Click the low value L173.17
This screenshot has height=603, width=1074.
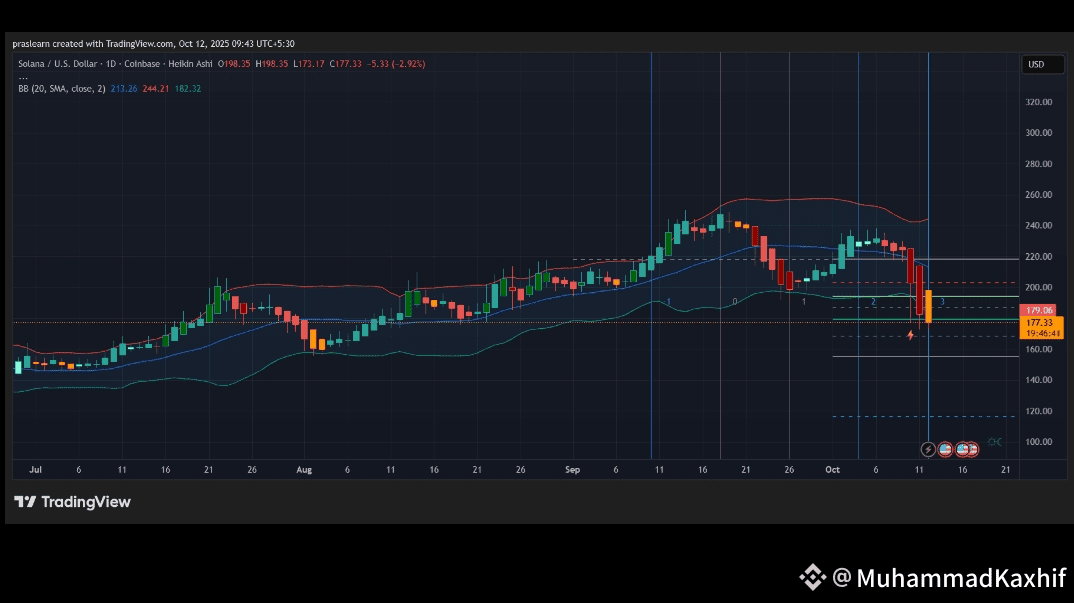pyautogui.click(x=308, y=64)
